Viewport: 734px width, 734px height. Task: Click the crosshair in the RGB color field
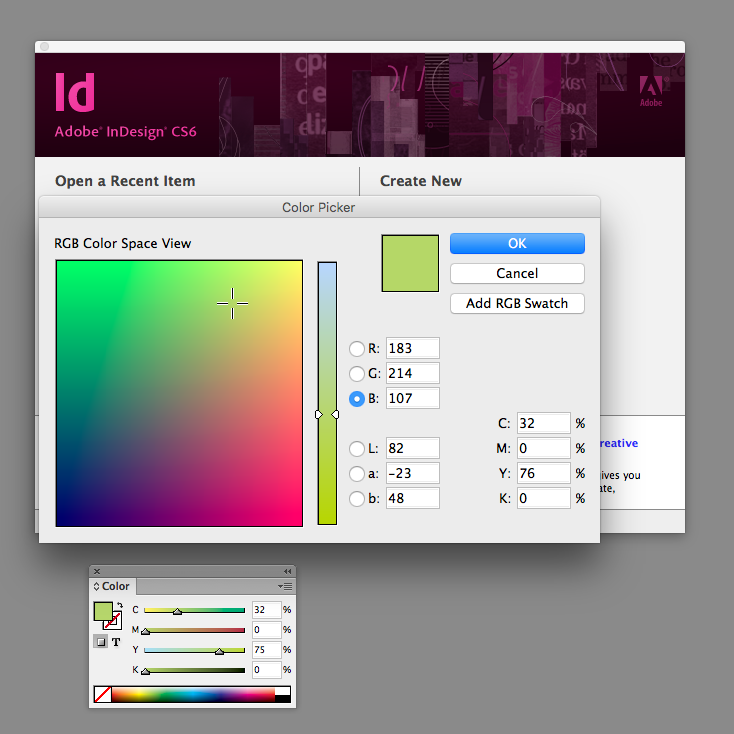(x=232, y=303)
